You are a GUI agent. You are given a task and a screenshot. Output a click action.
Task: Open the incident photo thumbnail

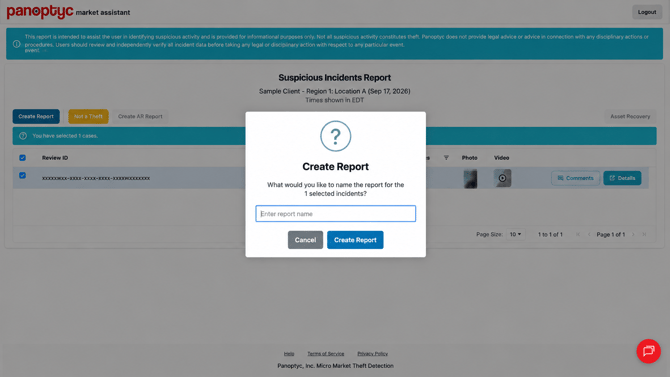(470, 179)
